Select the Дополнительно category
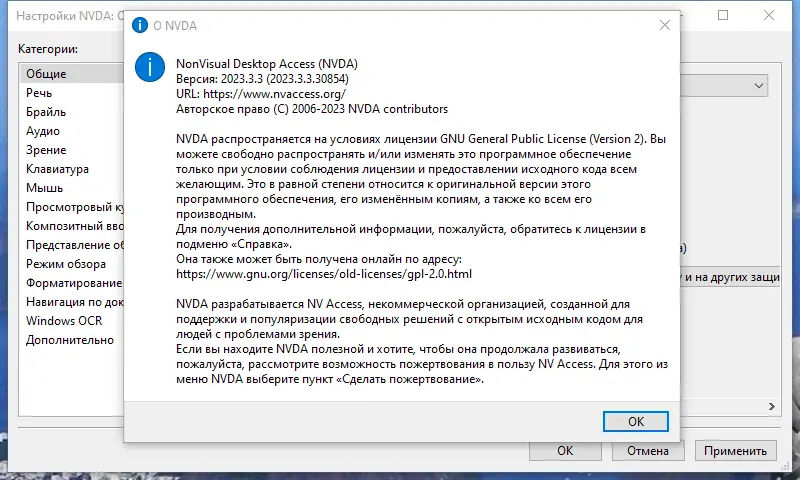This screenshot has height=480, width=800. [71, 340]
